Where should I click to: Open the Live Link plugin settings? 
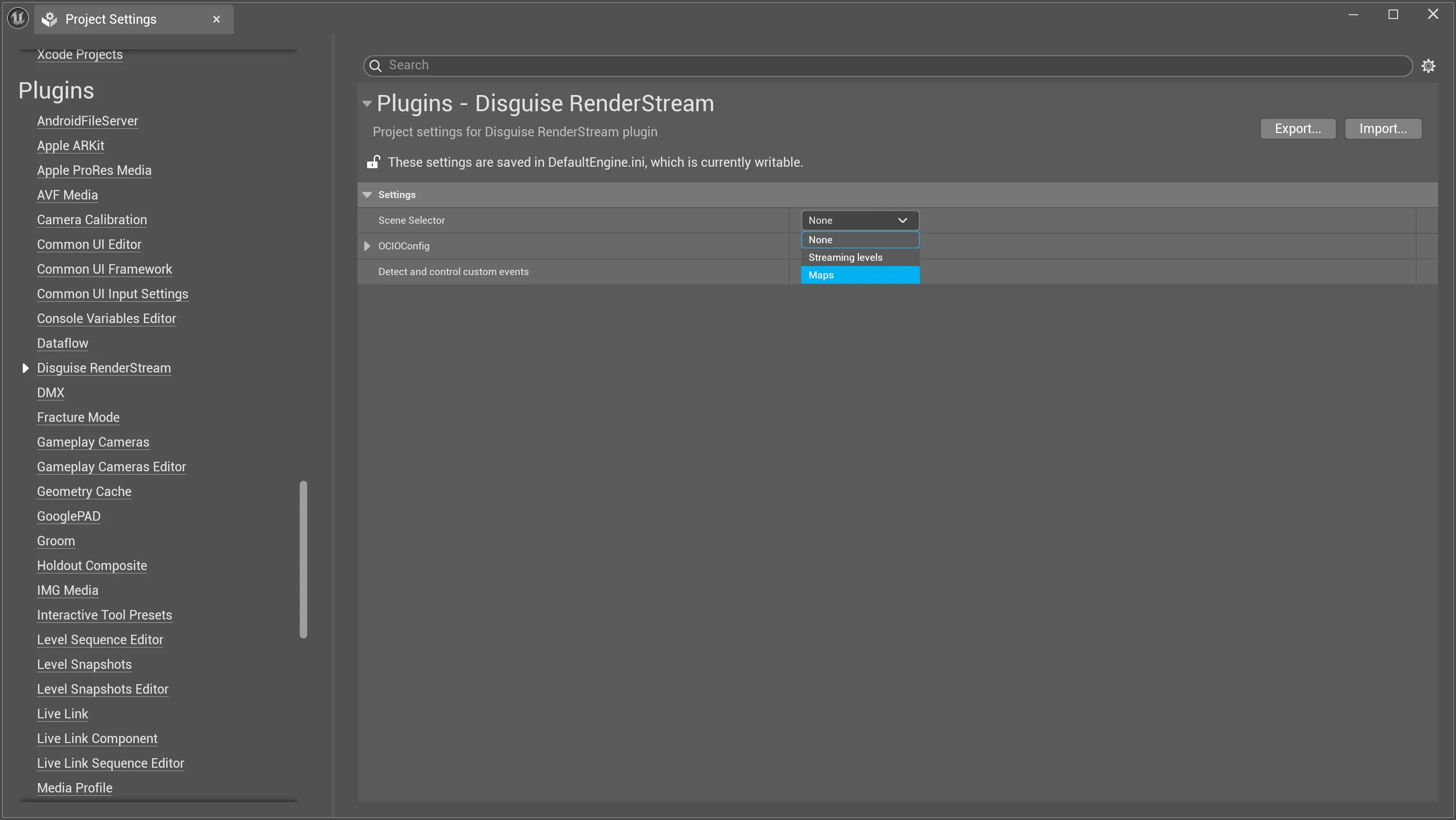[x=63, y=714]
